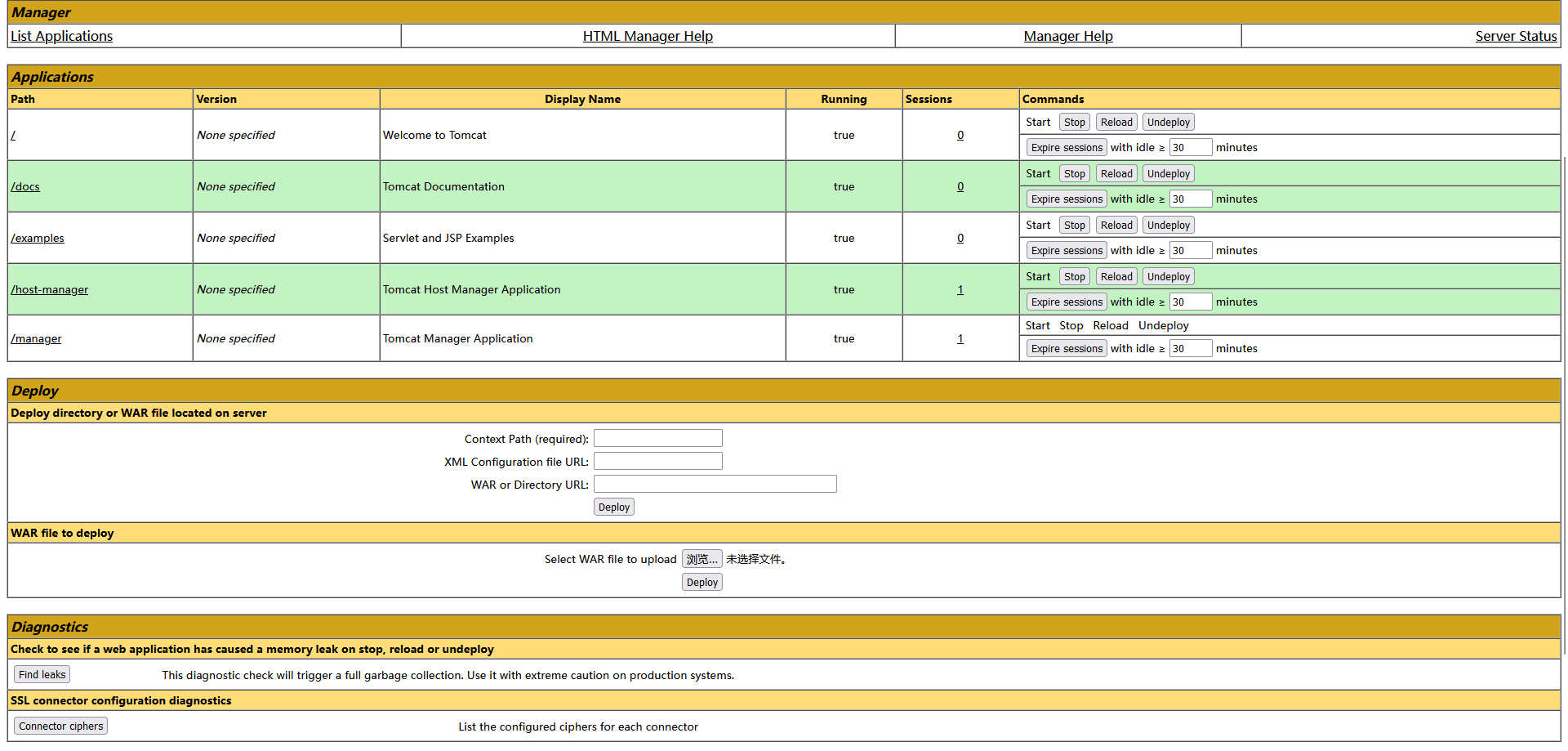This screenshot has width=1568, height=751.
Task: Expire sessions for Tomcat Documentation
Action: pyautogui.click(x=1067, y=199)
